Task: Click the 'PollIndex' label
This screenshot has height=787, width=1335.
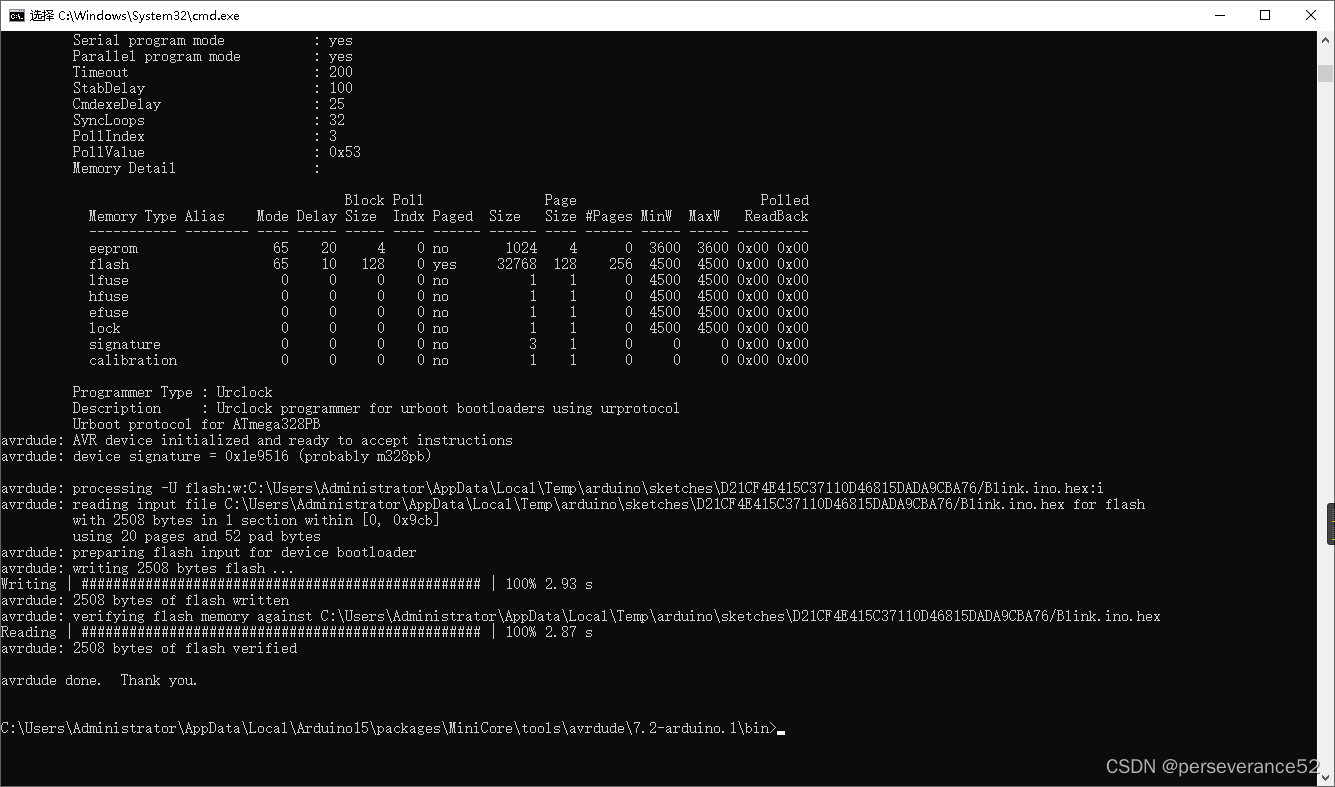Action: [108, 136]
